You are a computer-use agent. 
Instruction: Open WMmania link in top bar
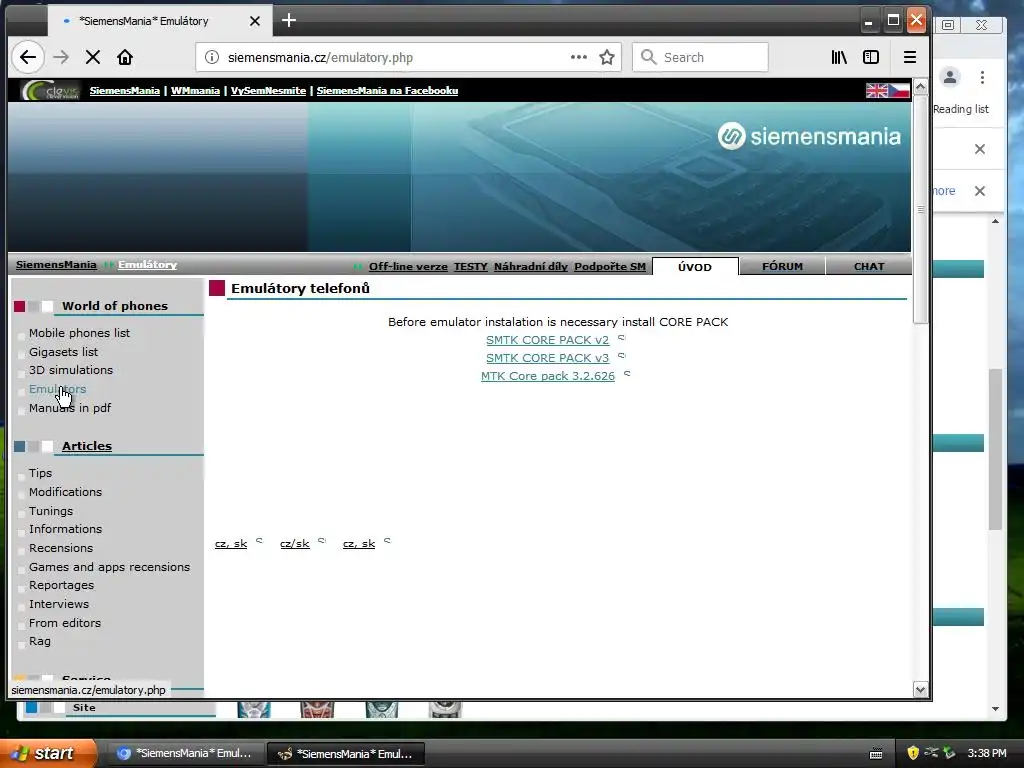pyautogui.click(x=195, y=91)
